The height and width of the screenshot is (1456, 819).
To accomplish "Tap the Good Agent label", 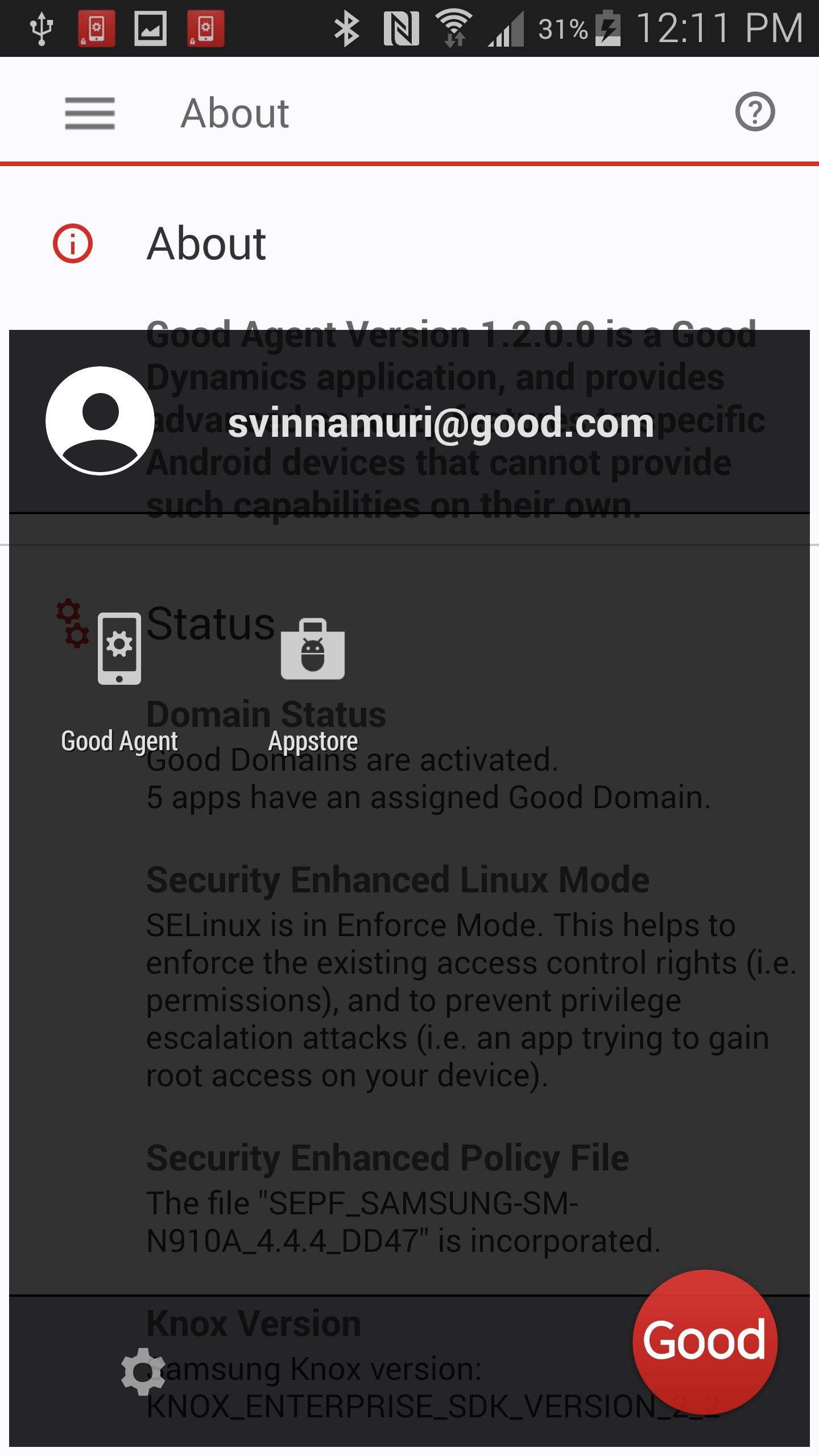I will pyautogui.click(x=119, y=741).
